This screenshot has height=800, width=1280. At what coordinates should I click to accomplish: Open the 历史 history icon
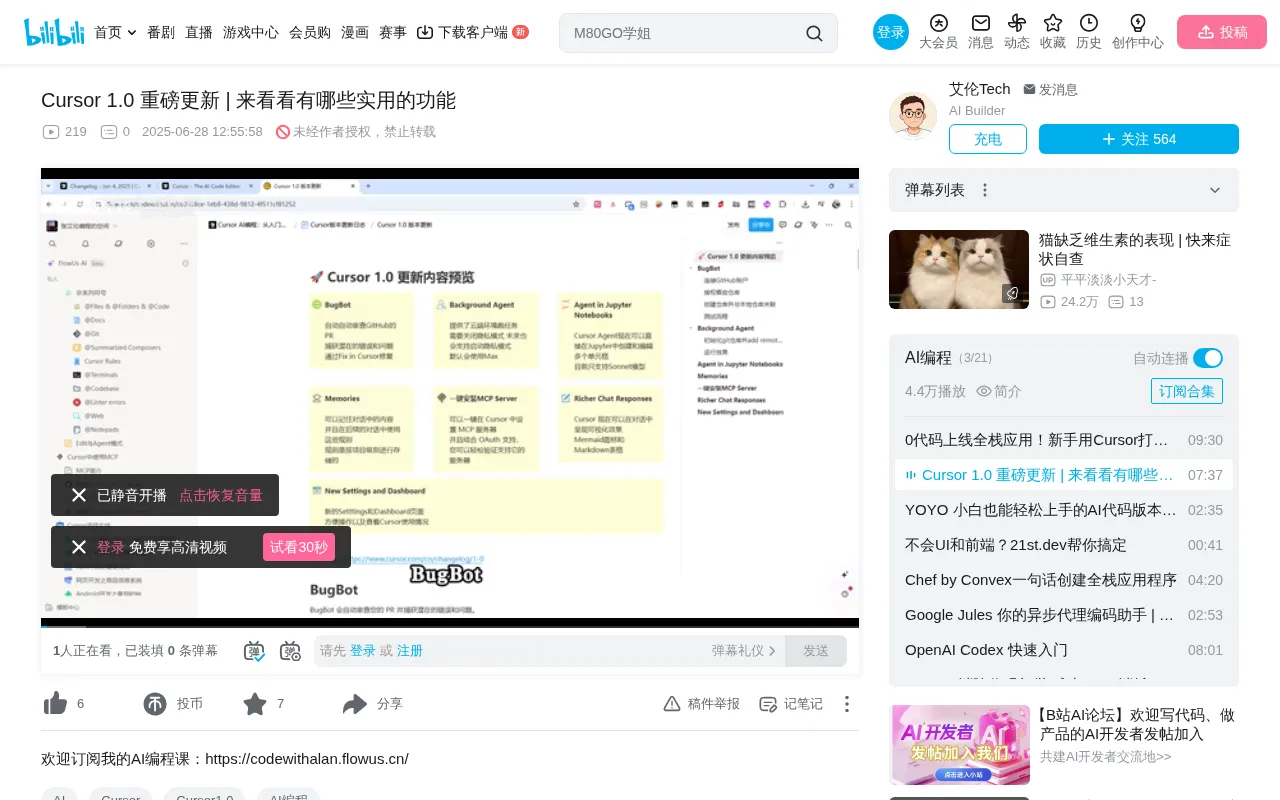click(x=1089, y=23)
